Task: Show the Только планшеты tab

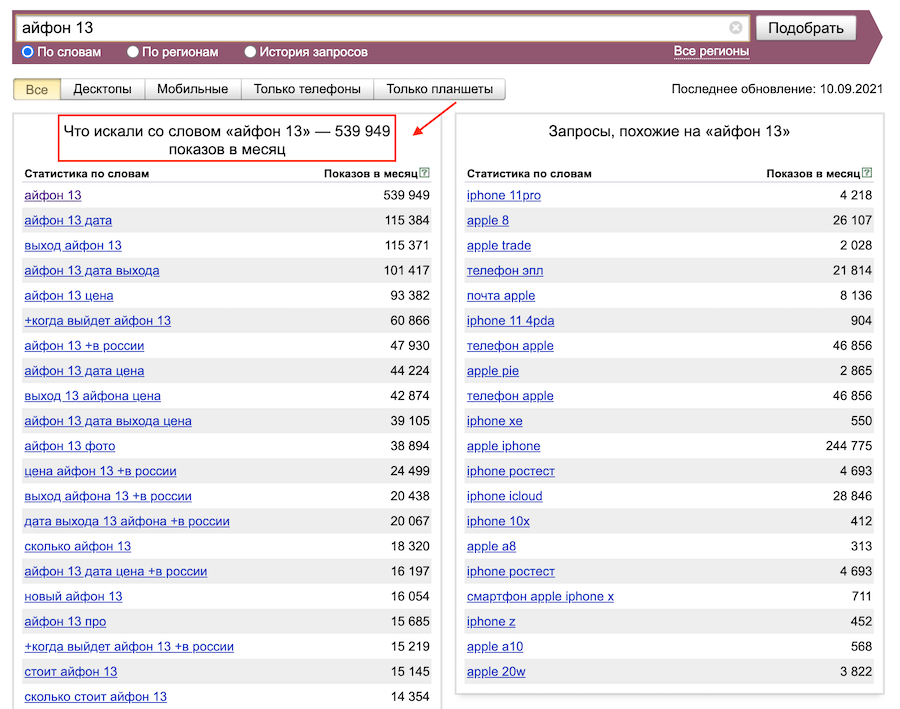Action: (439, 89)
